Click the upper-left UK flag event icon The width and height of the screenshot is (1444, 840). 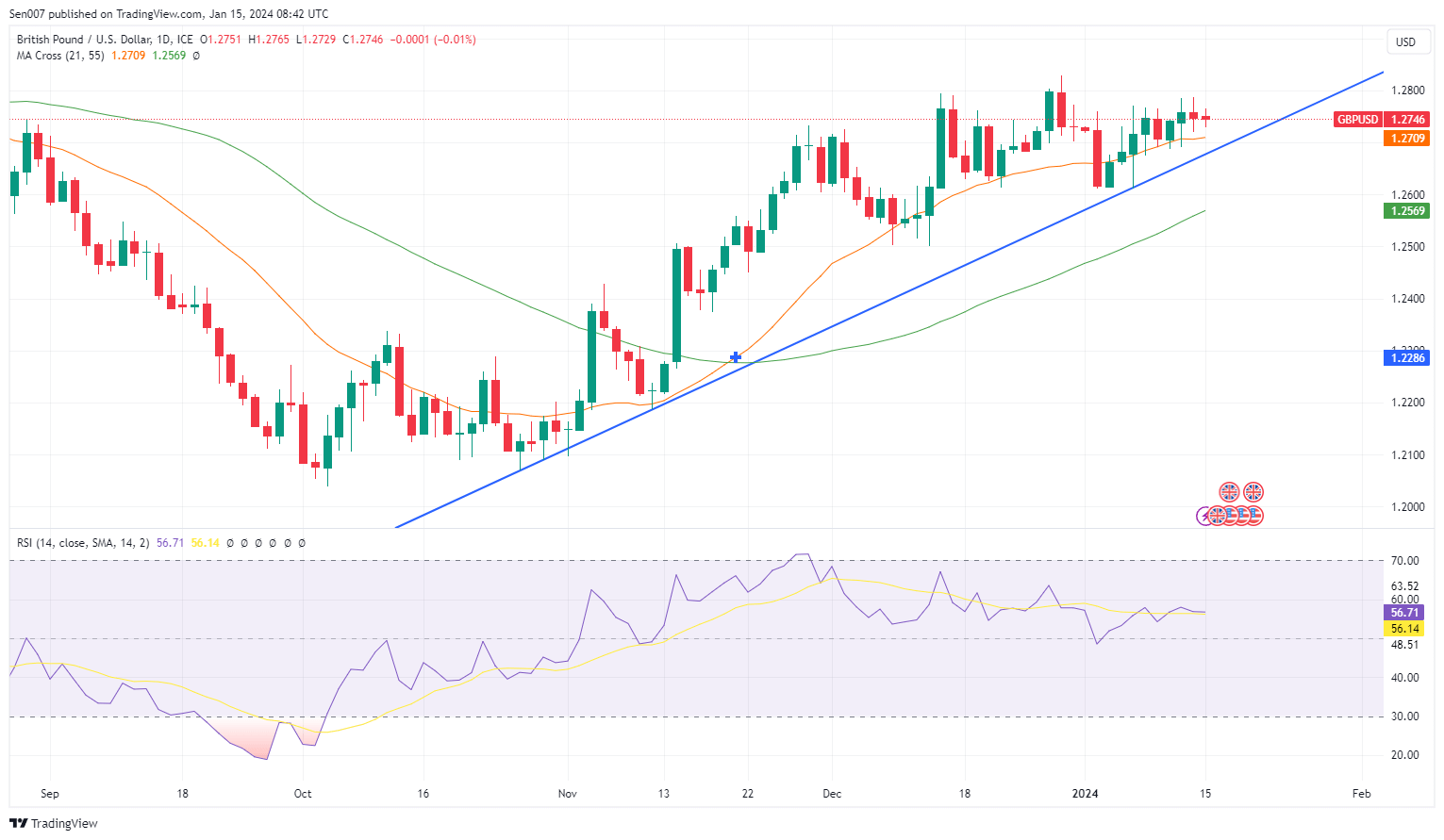[1229, 492]
